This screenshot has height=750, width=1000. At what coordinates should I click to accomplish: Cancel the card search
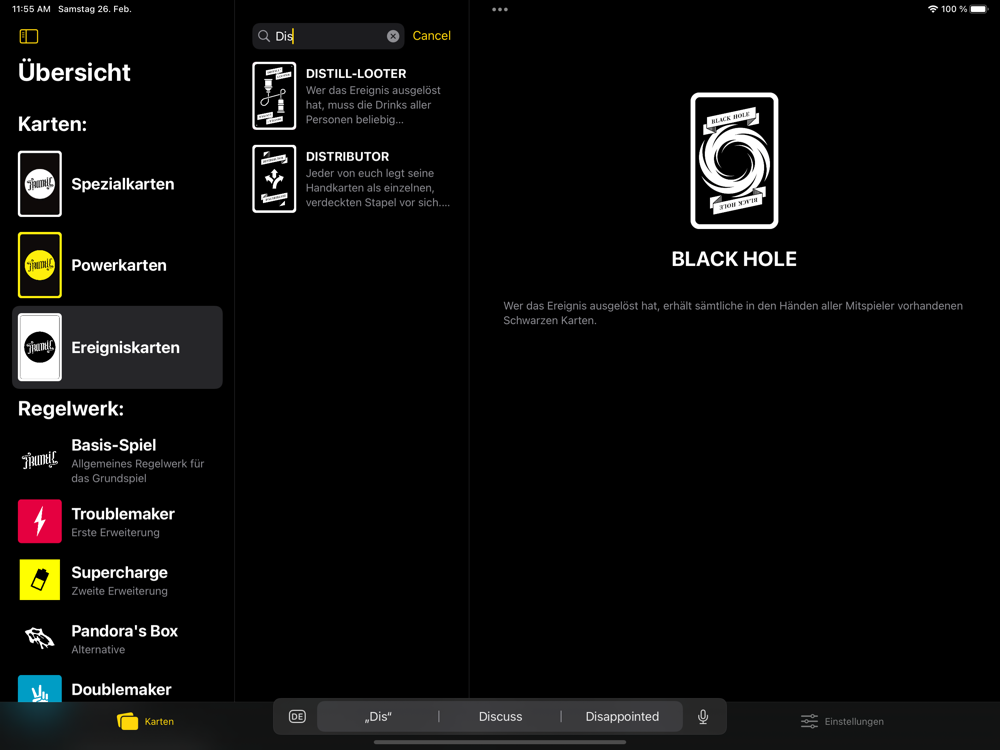coord(432,36)
